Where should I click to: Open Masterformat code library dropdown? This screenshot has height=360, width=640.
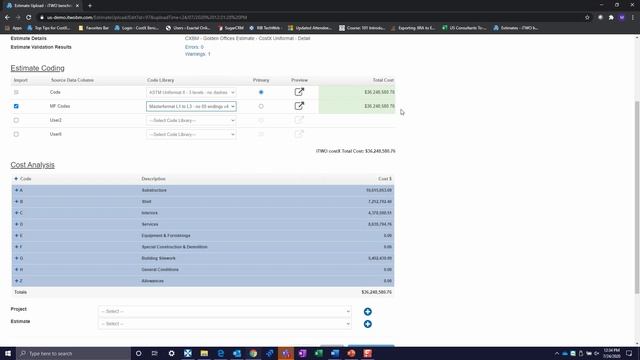pyautogui.click(x=191, y=107)
